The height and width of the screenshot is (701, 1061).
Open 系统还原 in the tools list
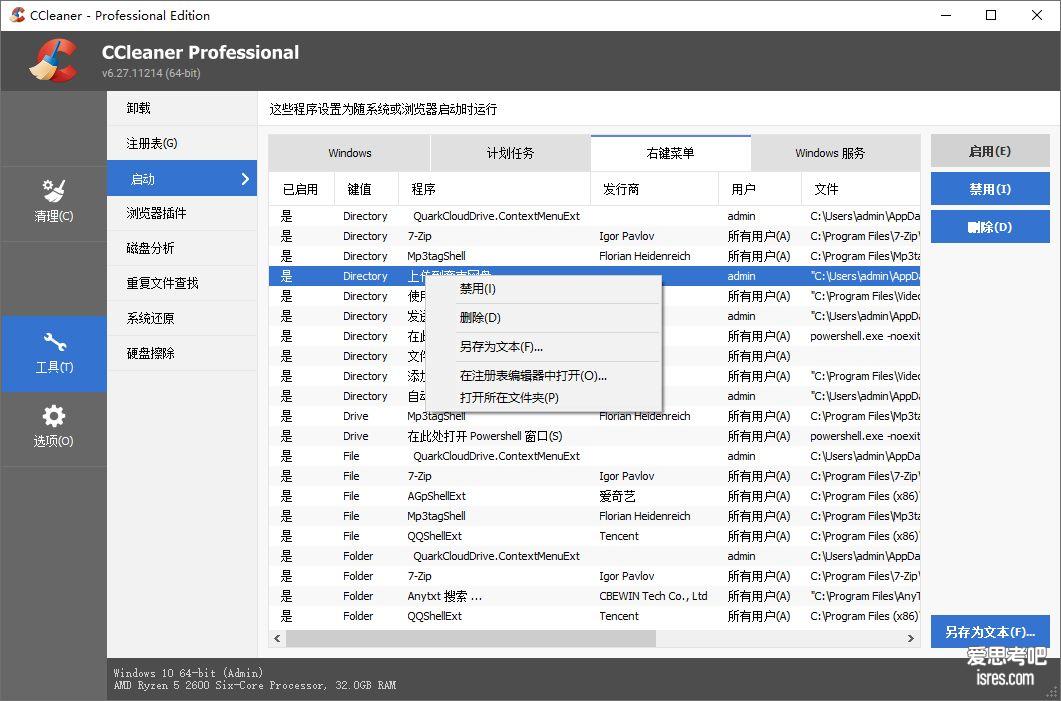pyautogui.click(x=182, y=319)
